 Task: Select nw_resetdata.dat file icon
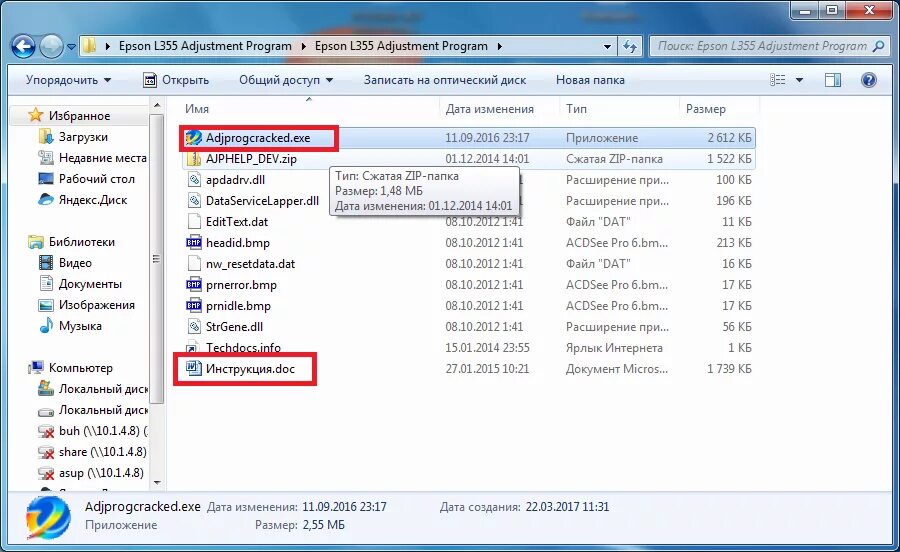click(x=194, y=264)
